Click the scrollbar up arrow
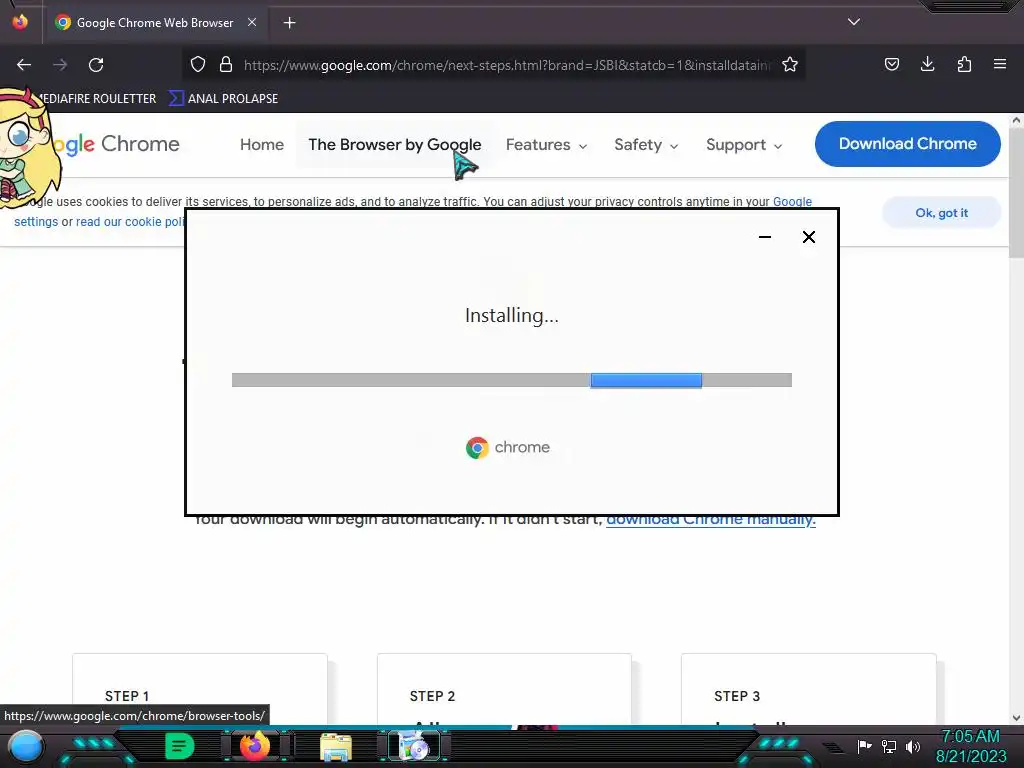Viewport: 1024px width, 768px height. tap(1016, 120)
